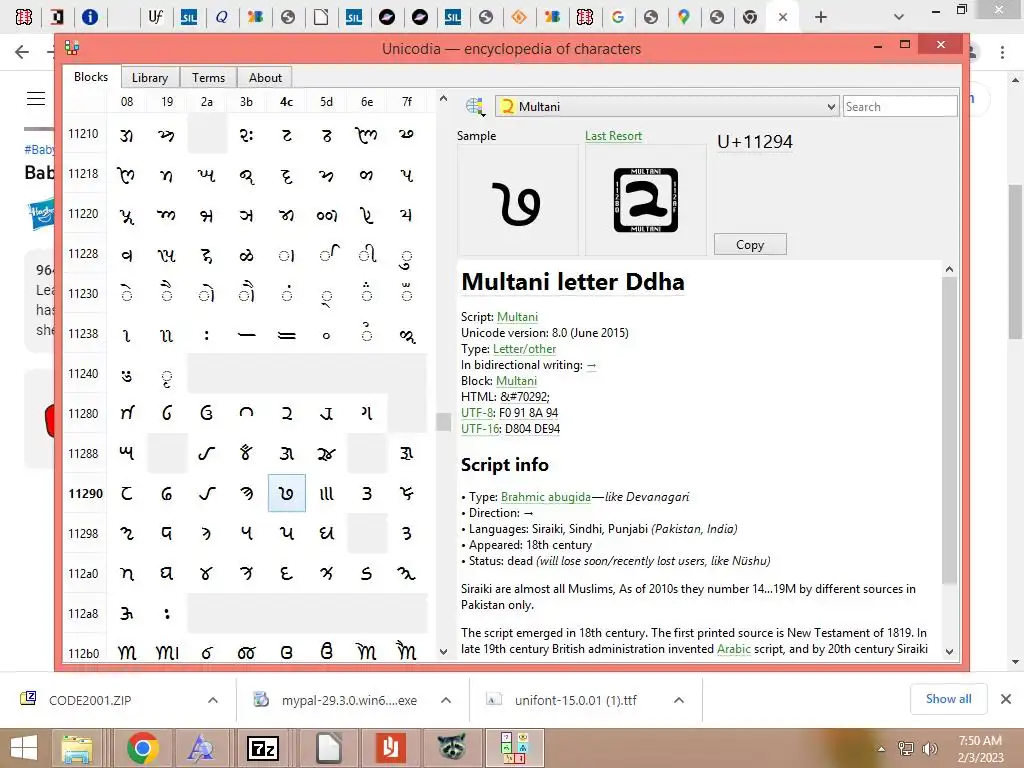The width and height of the screenshot is (1024, 768).
Task: Open the UTF-8 term link
Action: point(477,413)
